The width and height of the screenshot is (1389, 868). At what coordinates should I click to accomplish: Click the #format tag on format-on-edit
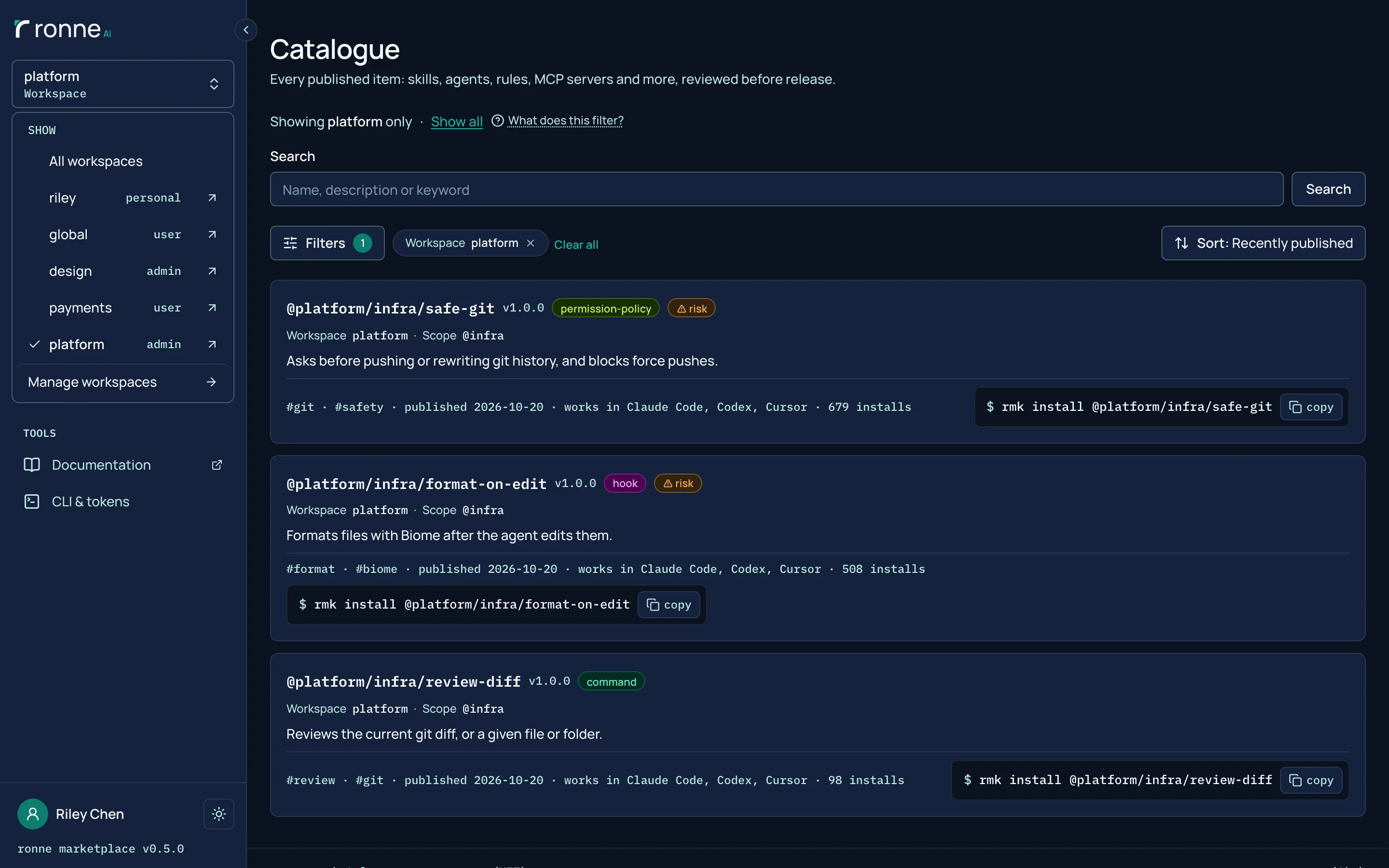pos(311,569)
